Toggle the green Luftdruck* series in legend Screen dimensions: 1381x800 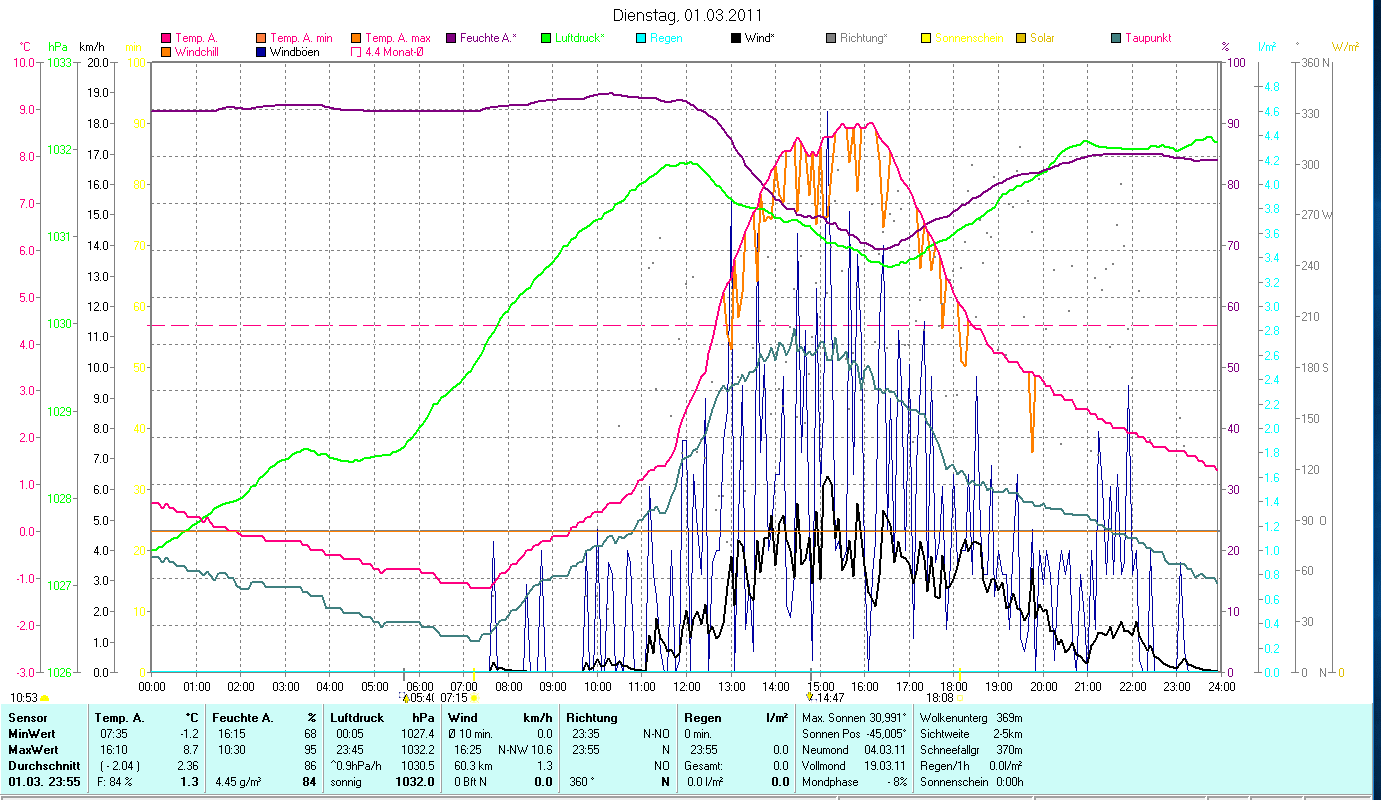point(546,38)
